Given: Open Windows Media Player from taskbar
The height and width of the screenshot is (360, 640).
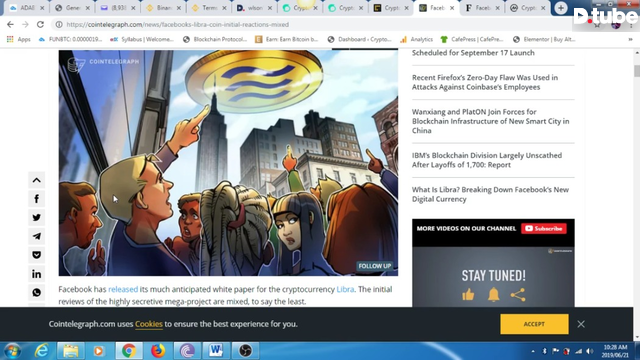Looking at the screenshot, I should coord(98,351).
